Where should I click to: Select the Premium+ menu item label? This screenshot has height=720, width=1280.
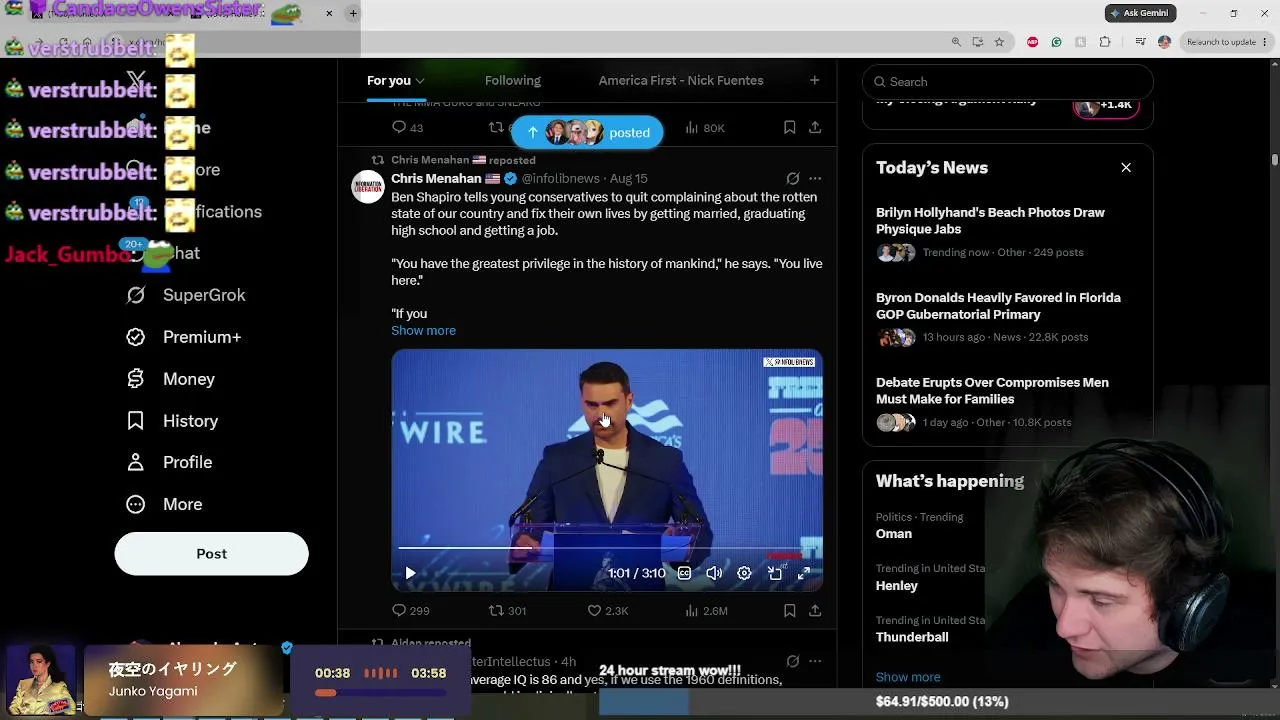(202, 337)
